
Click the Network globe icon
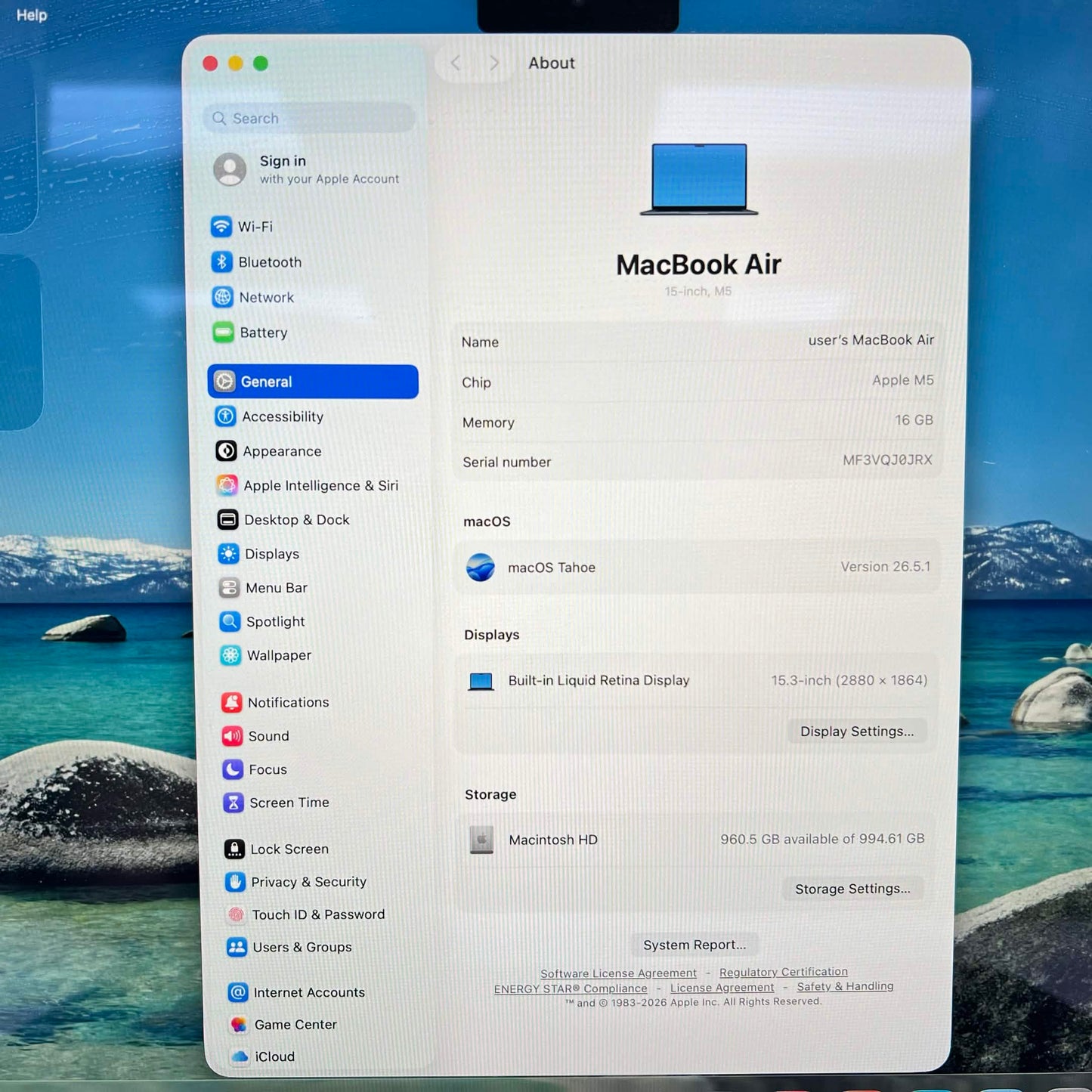tap(222, 297)
